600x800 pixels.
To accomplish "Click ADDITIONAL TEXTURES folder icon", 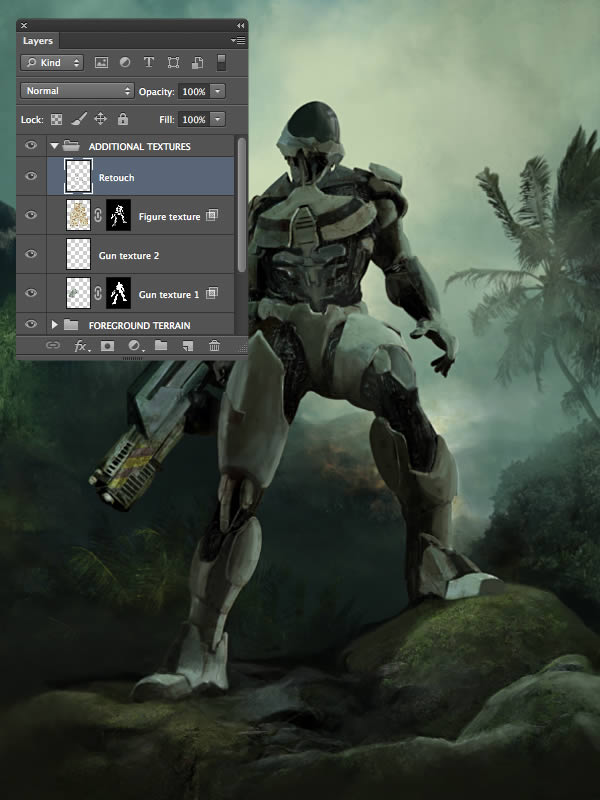I will pos(71,146).
